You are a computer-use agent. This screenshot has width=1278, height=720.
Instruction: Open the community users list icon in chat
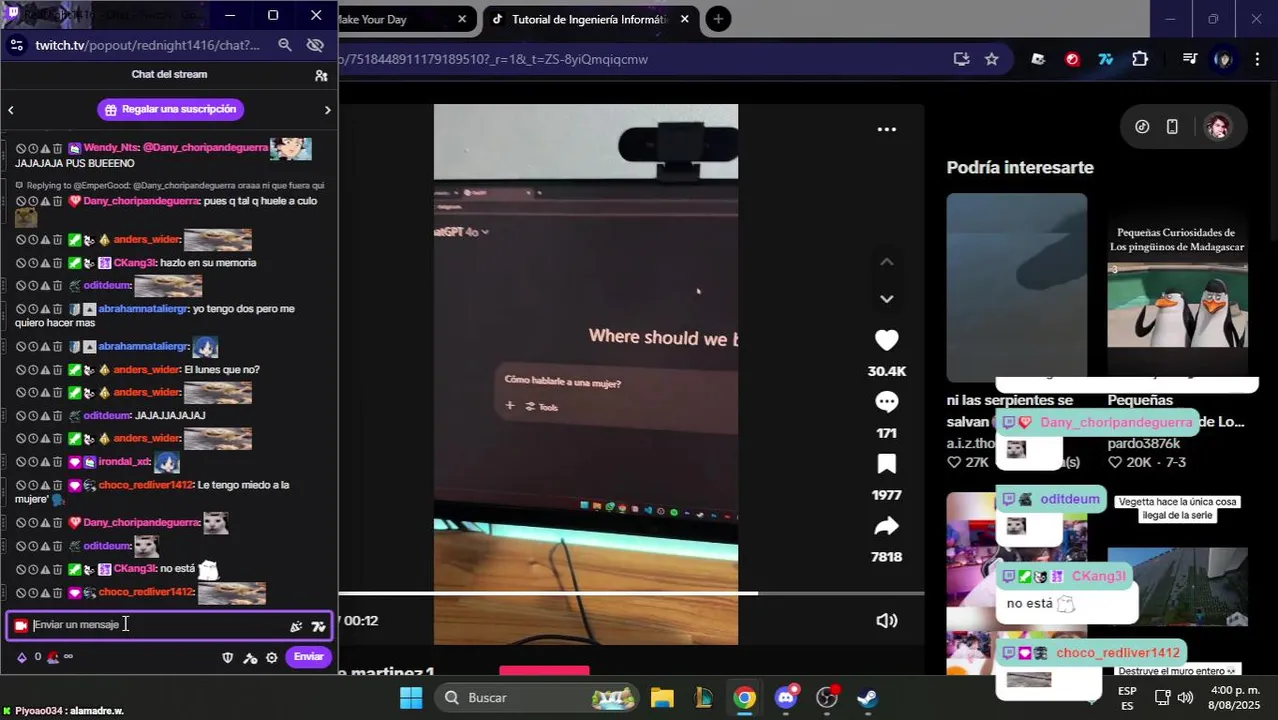click(321, 75)
